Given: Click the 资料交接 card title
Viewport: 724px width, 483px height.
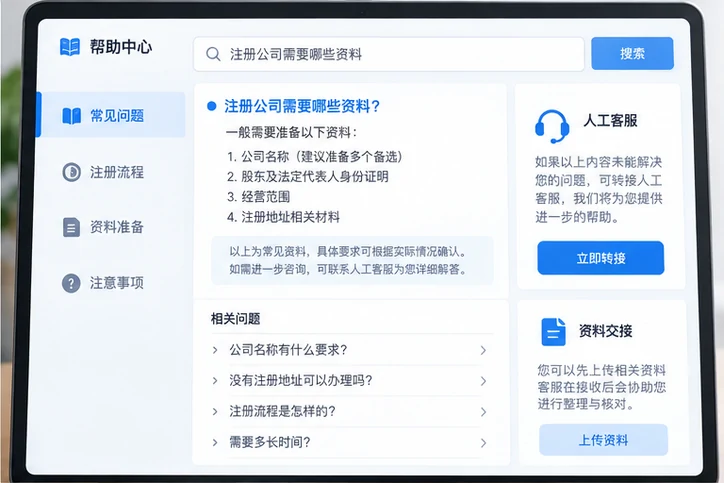Looking at the screenshot, I should pyautogui.click(x=605, y=331).
